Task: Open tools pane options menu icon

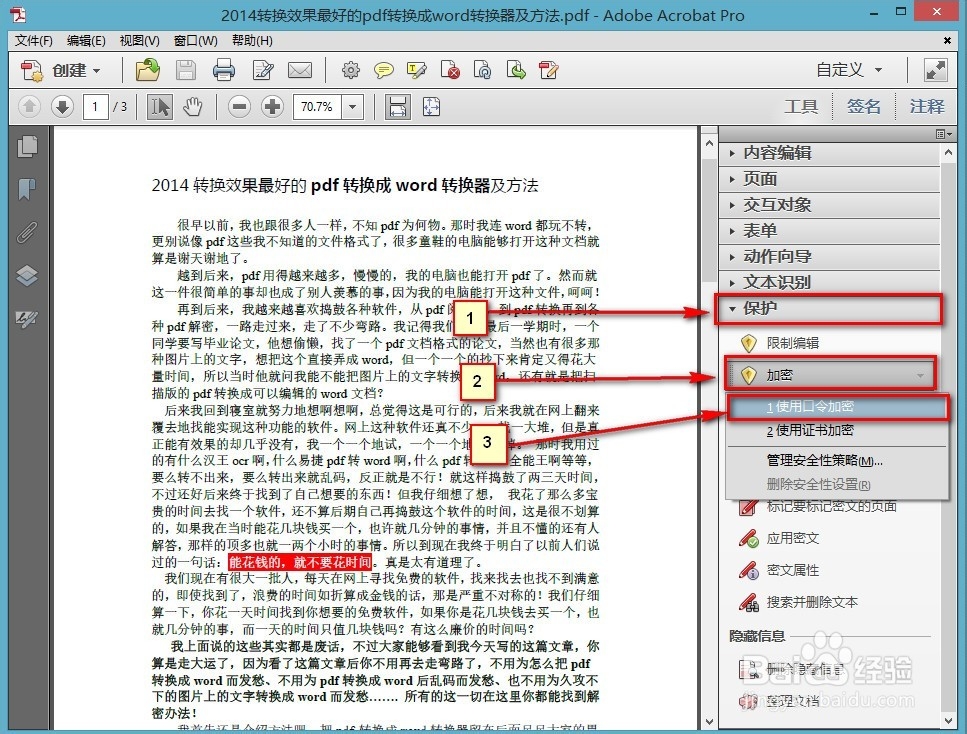Action: click(944, 134)
